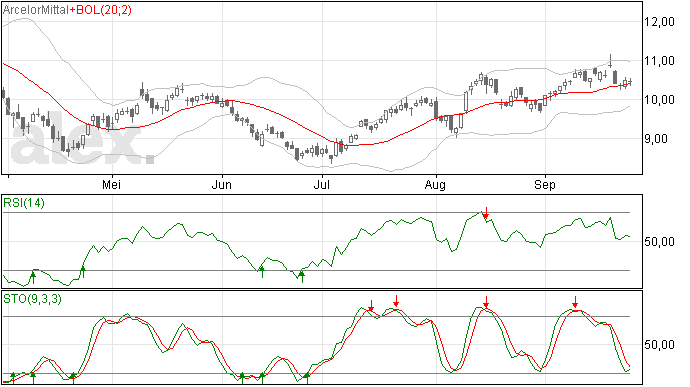Click the STO(9,3,3) panel label
The width and height of the screenshot is (690, 387).
coord(33,299)
